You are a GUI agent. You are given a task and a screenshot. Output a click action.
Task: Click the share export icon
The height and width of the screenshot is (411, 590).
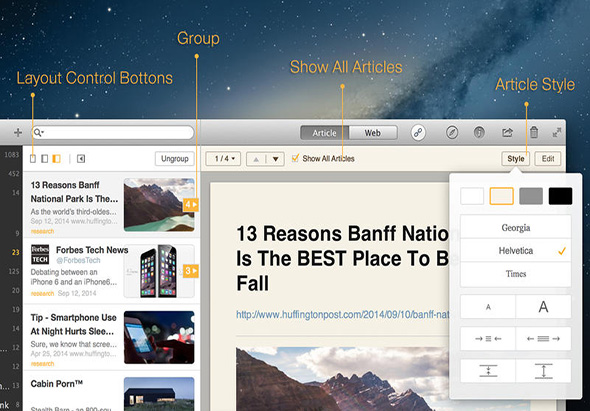507,132
